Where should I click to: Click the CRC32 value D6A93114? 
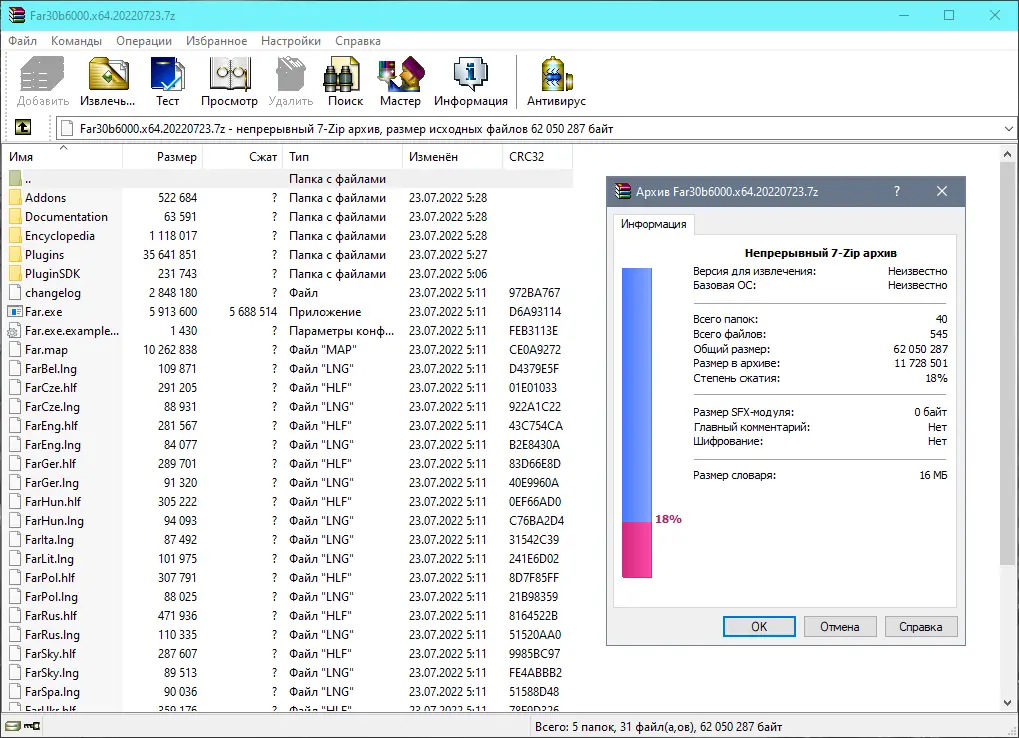coord(535,312)
